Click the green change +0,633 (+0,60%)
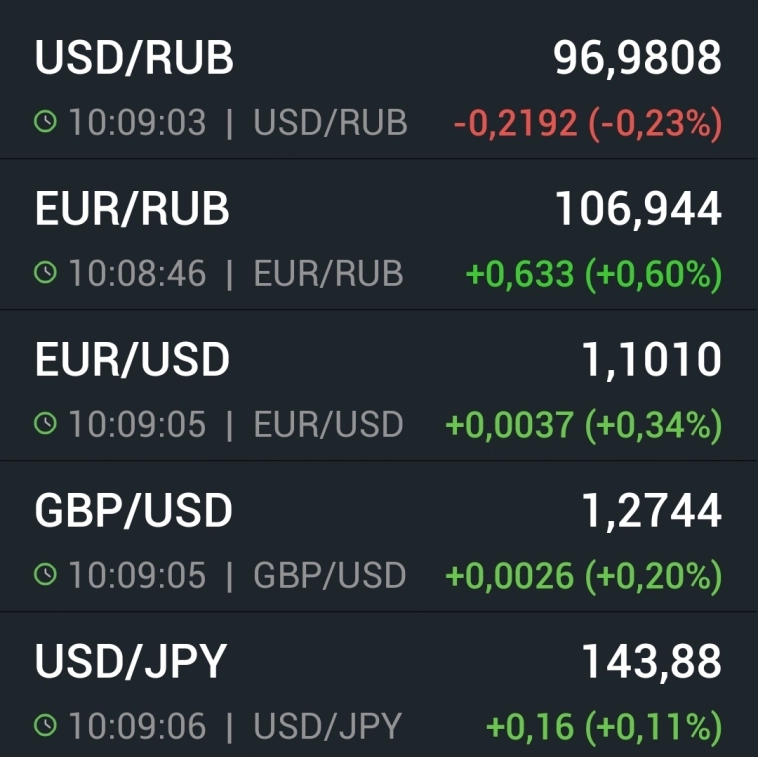Viewport: 758px width, 757px height. pos(594,274)
